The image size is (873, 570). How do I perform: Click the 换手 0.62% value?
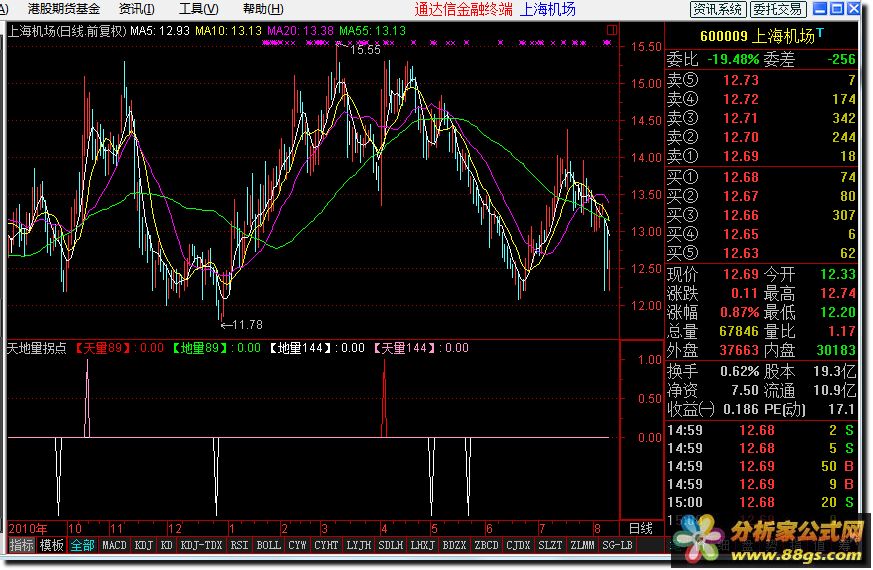[740, 371]
